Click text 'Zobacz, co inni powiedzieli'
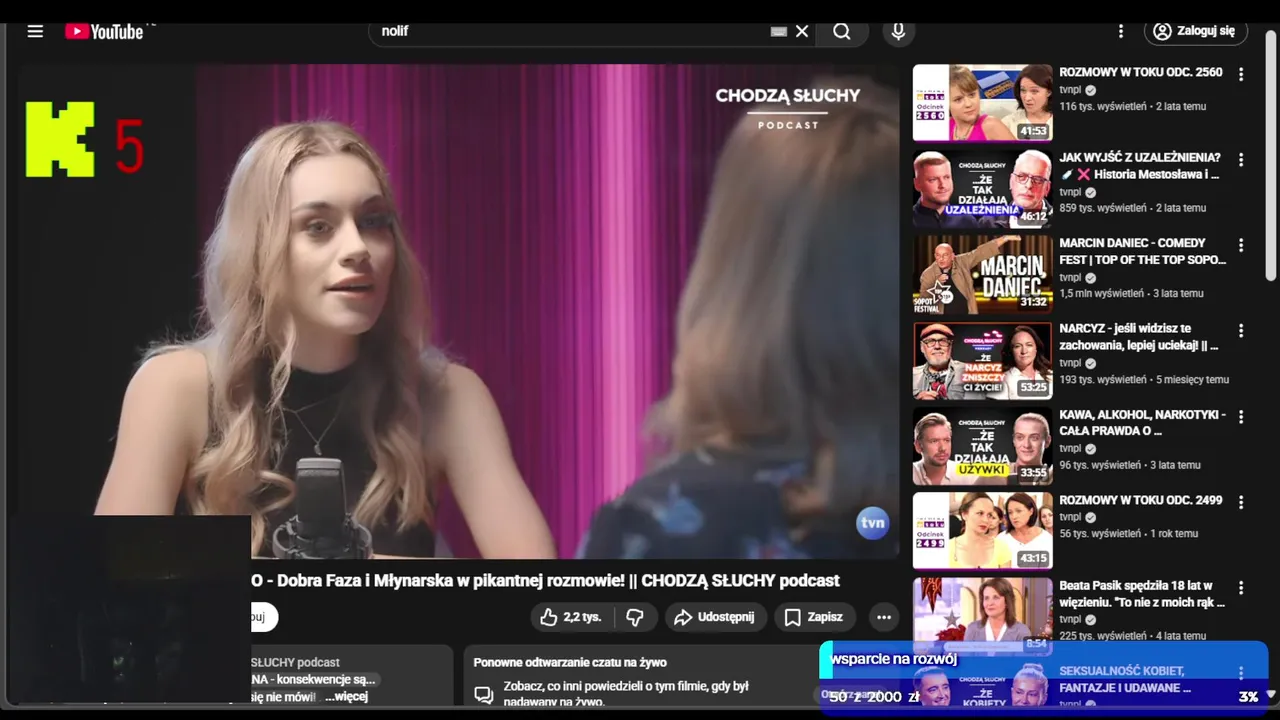The width and height of the screenshot is (1280, 720). pos(625,686)
